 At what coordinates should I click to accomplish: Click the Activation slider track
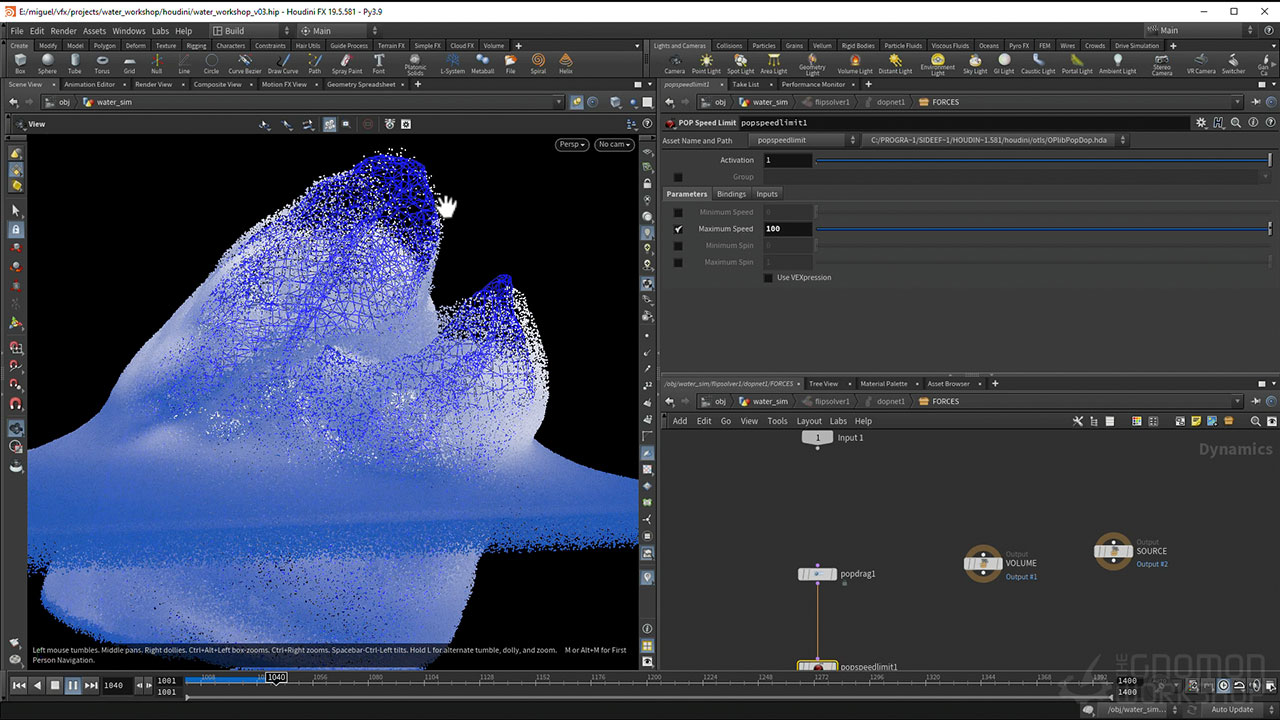(1040, 160)
